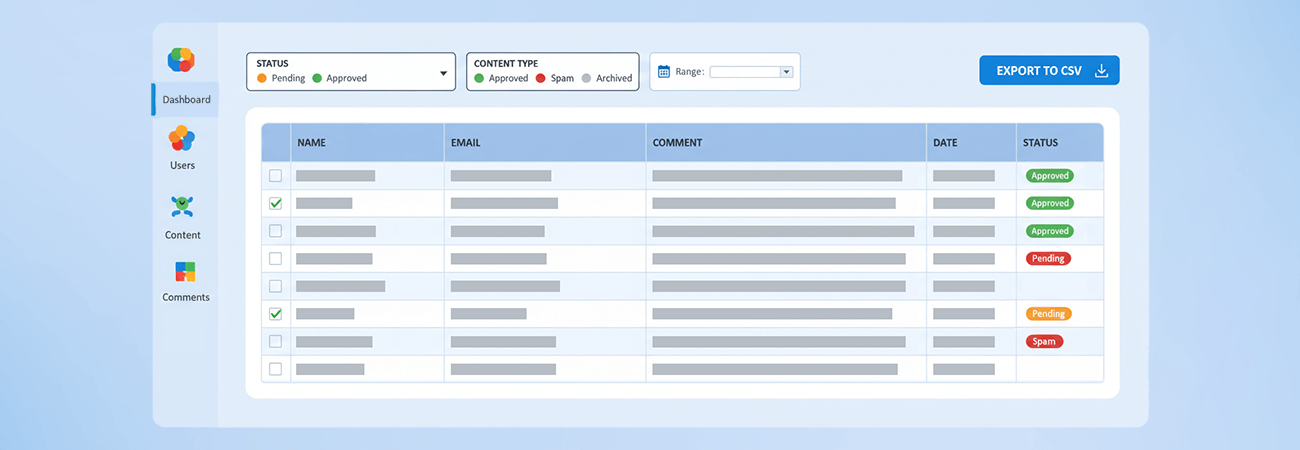Click the orange Pending status badge
This screenshot has height=450, width=1300.
pos(1048,313)
